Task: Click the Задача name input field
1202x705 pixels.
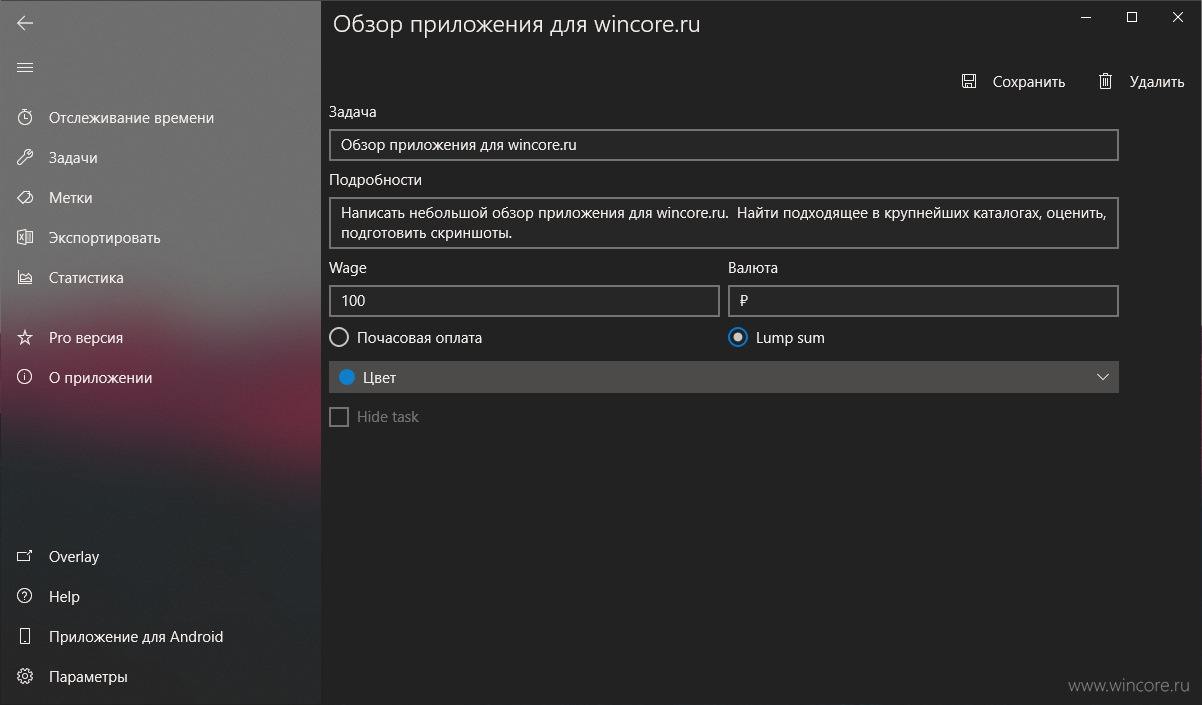Action: tap(723, 145)
